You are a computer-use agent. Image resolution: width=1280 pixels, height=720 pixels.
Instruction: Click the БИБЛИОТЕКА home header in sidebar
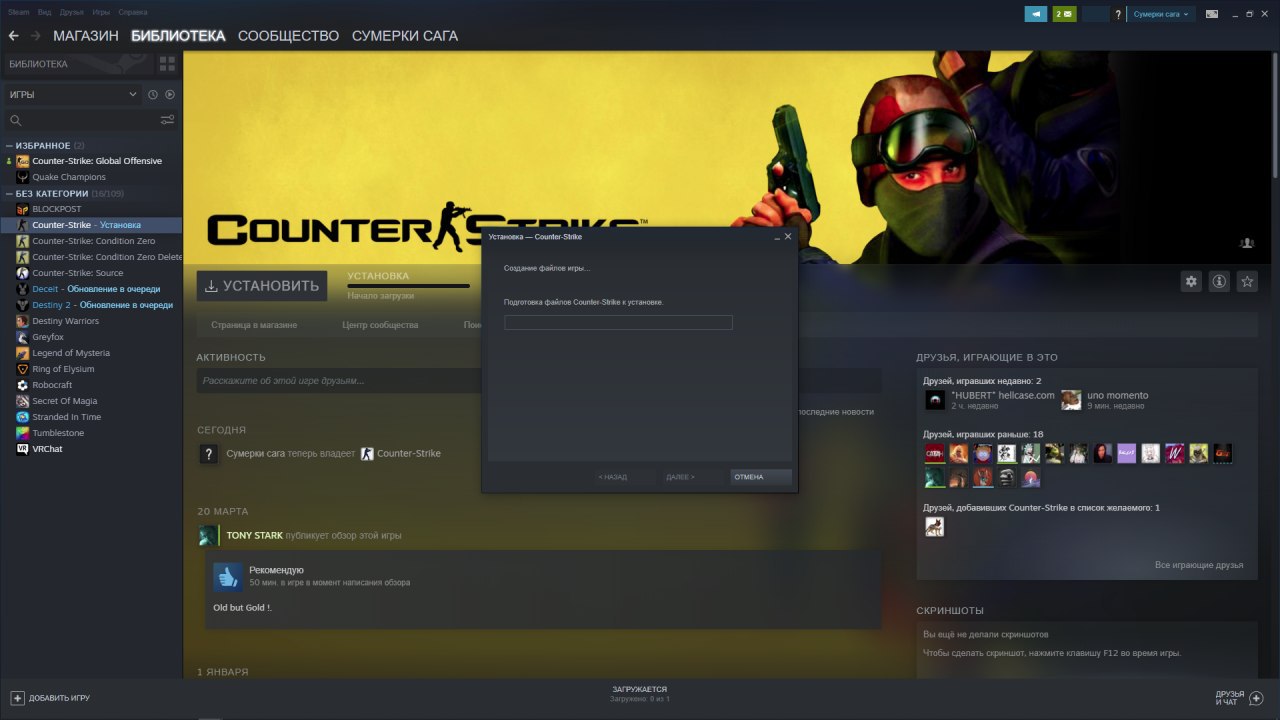click(78, 64)
